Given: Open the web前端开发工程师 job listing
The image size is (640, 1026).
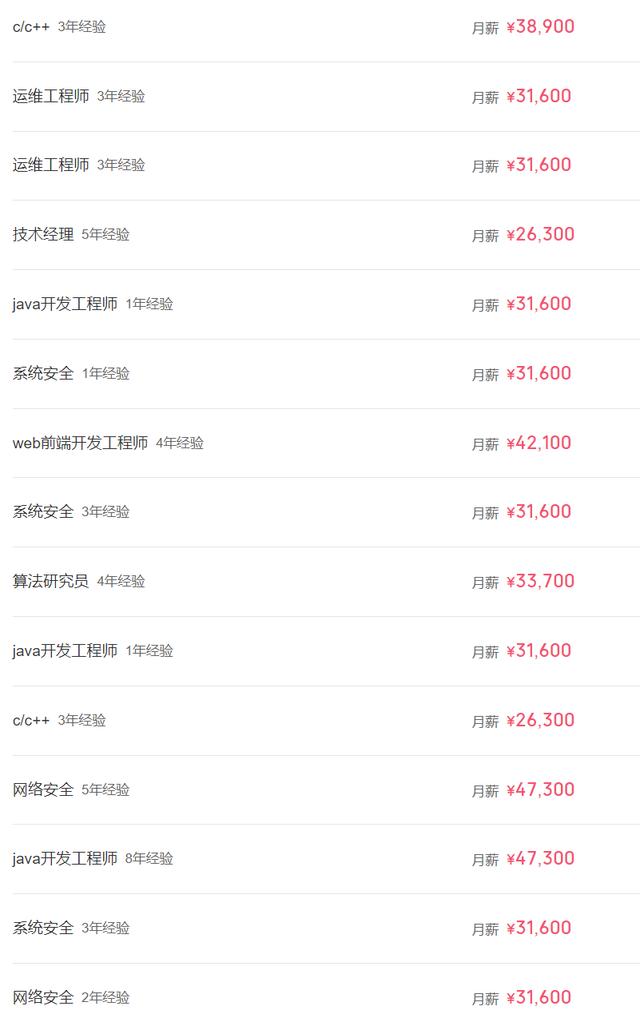Looking at the screenshot, I should click(x=80, y=443).
